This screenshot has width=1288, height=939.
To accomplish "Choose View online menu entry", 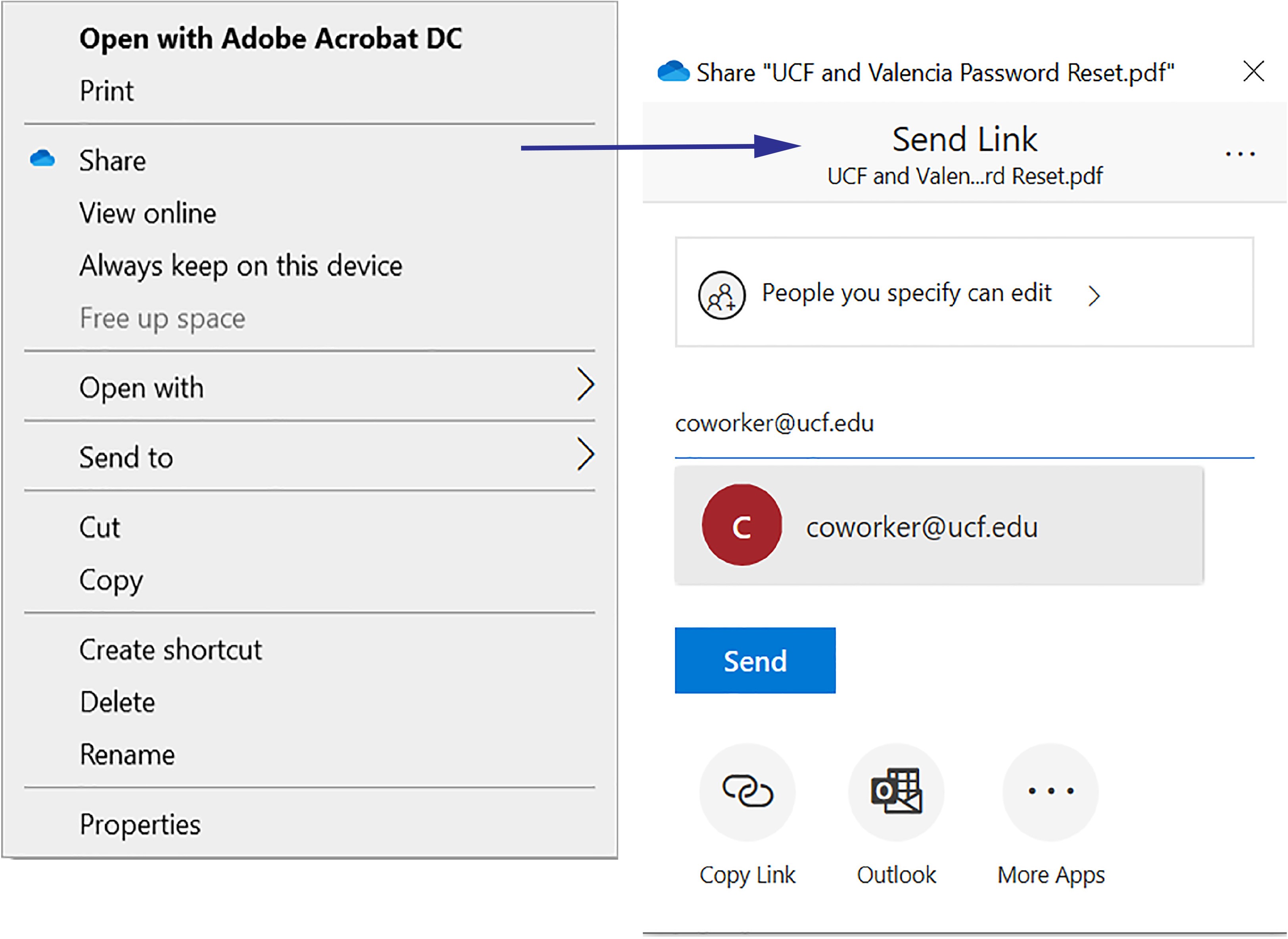I will point(148,214).
